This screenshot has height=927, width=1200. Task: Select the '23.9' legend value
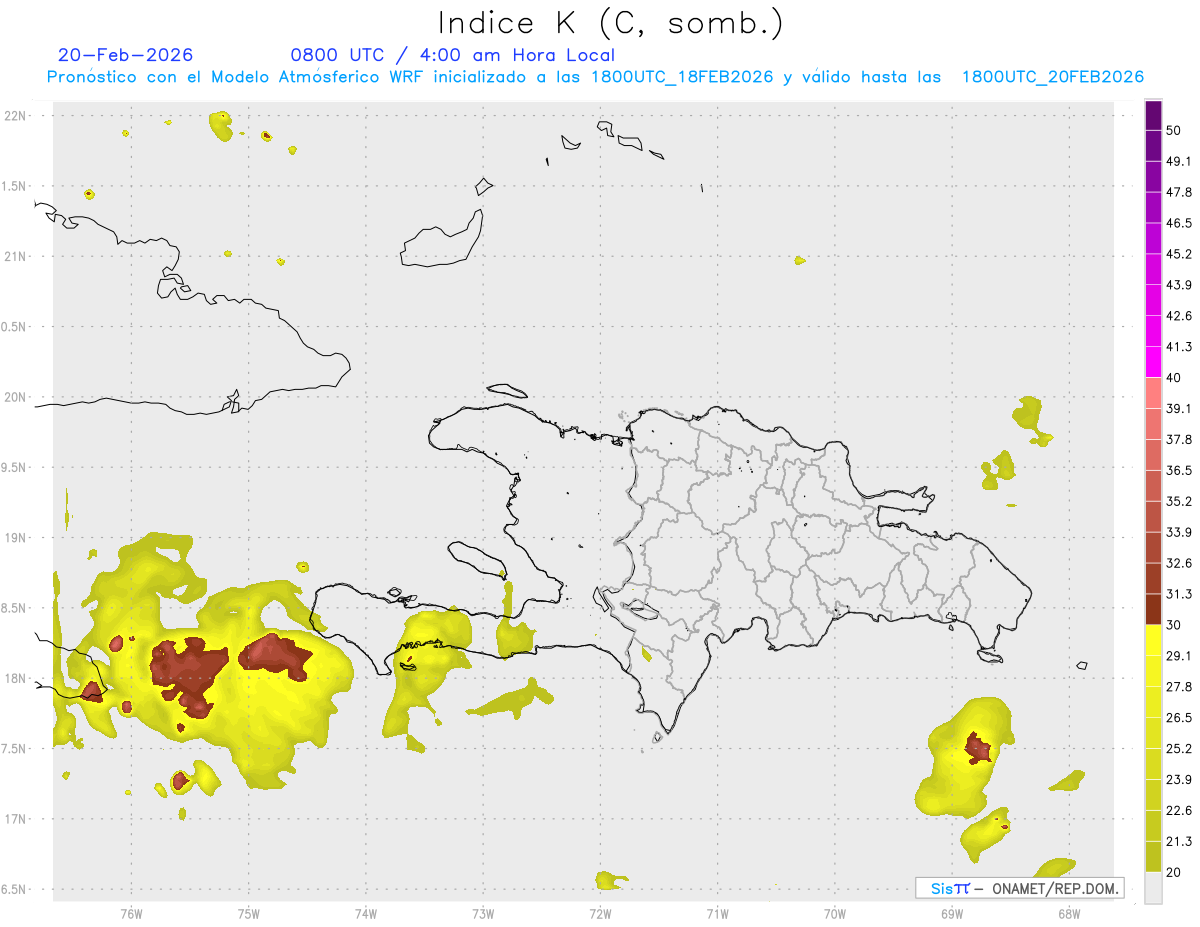click(x=1179, y=780)
